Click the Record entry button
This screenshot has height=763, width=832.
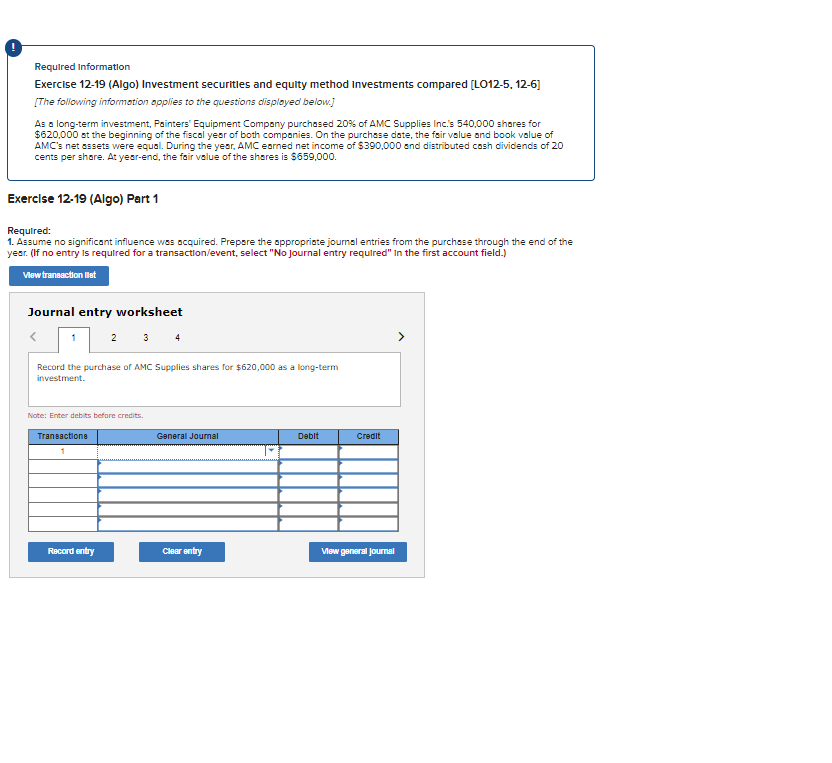tap(70, 551)
